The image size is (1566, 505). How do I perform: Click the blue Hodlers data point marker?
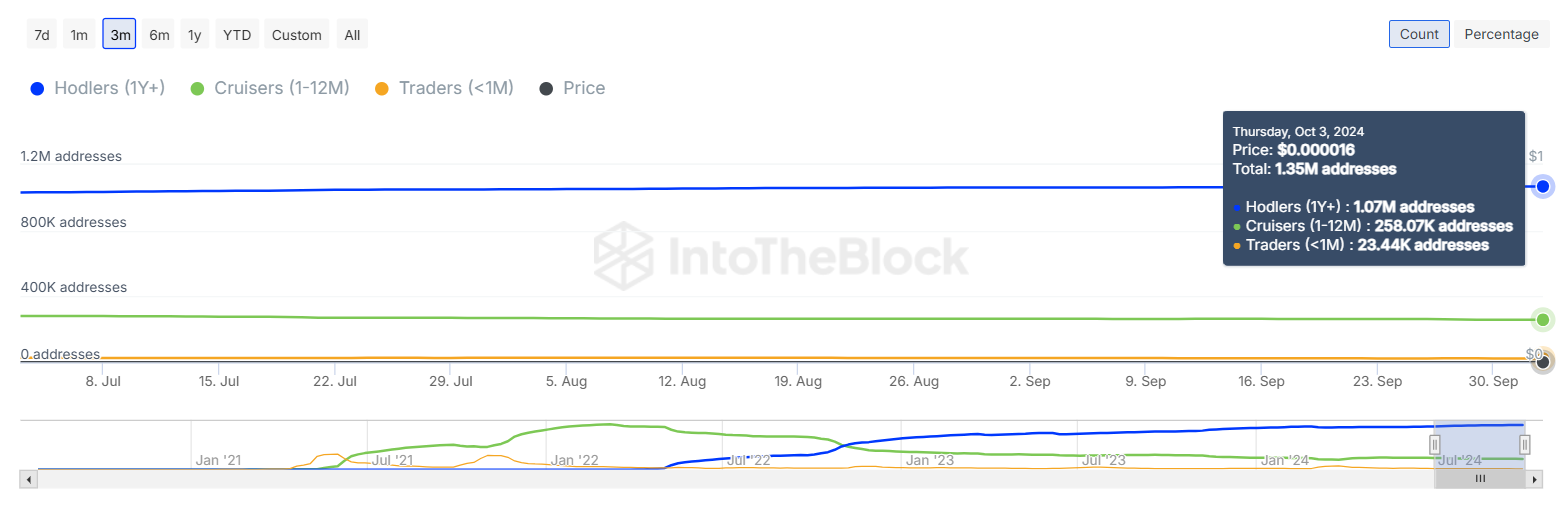(1543, 186)
